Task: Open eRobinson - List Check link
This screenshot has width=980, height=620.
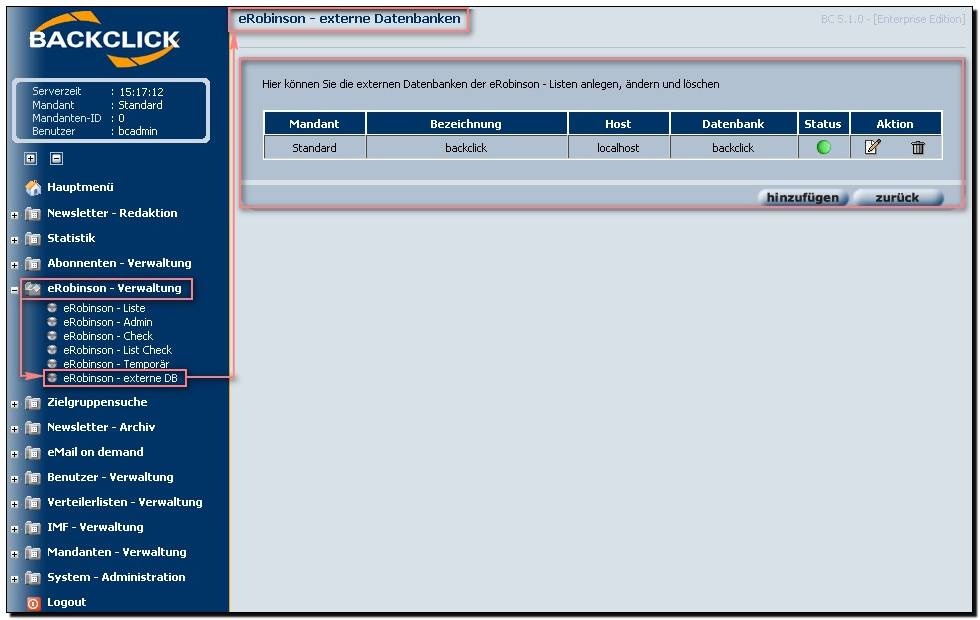Action: [117, 350]
